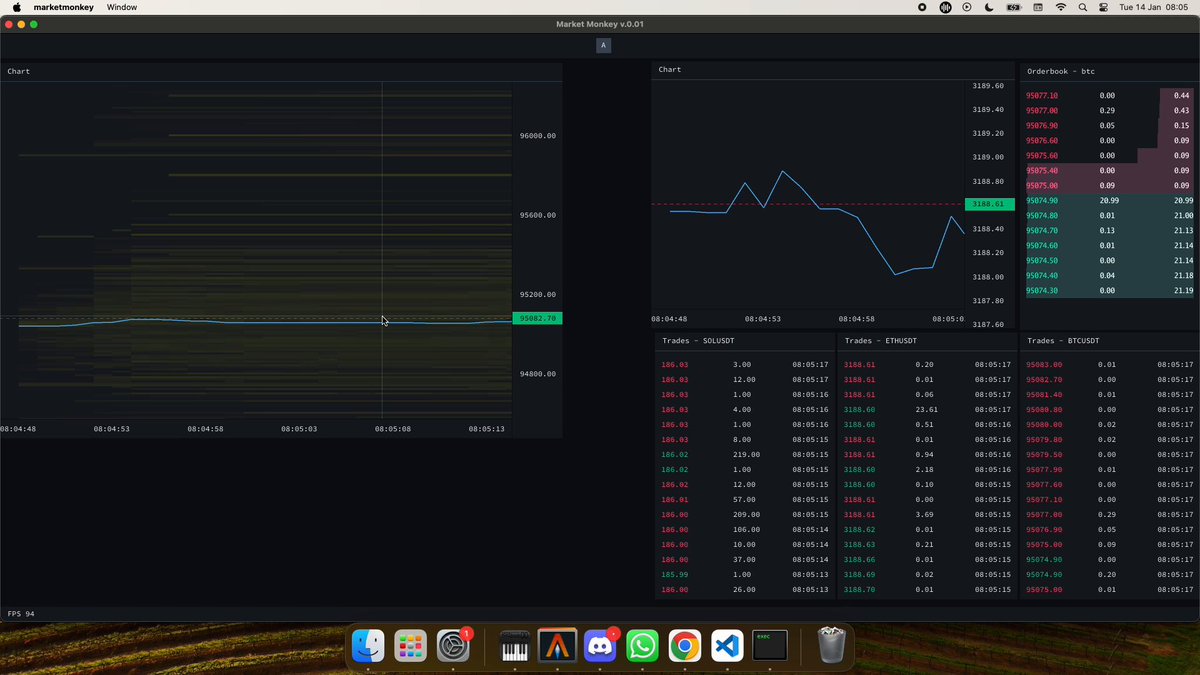The height and width of the screenshot is (675, 1200).
Task: Click the SOLUSDT trade with quantity 219.00
Action: point(746,455)
